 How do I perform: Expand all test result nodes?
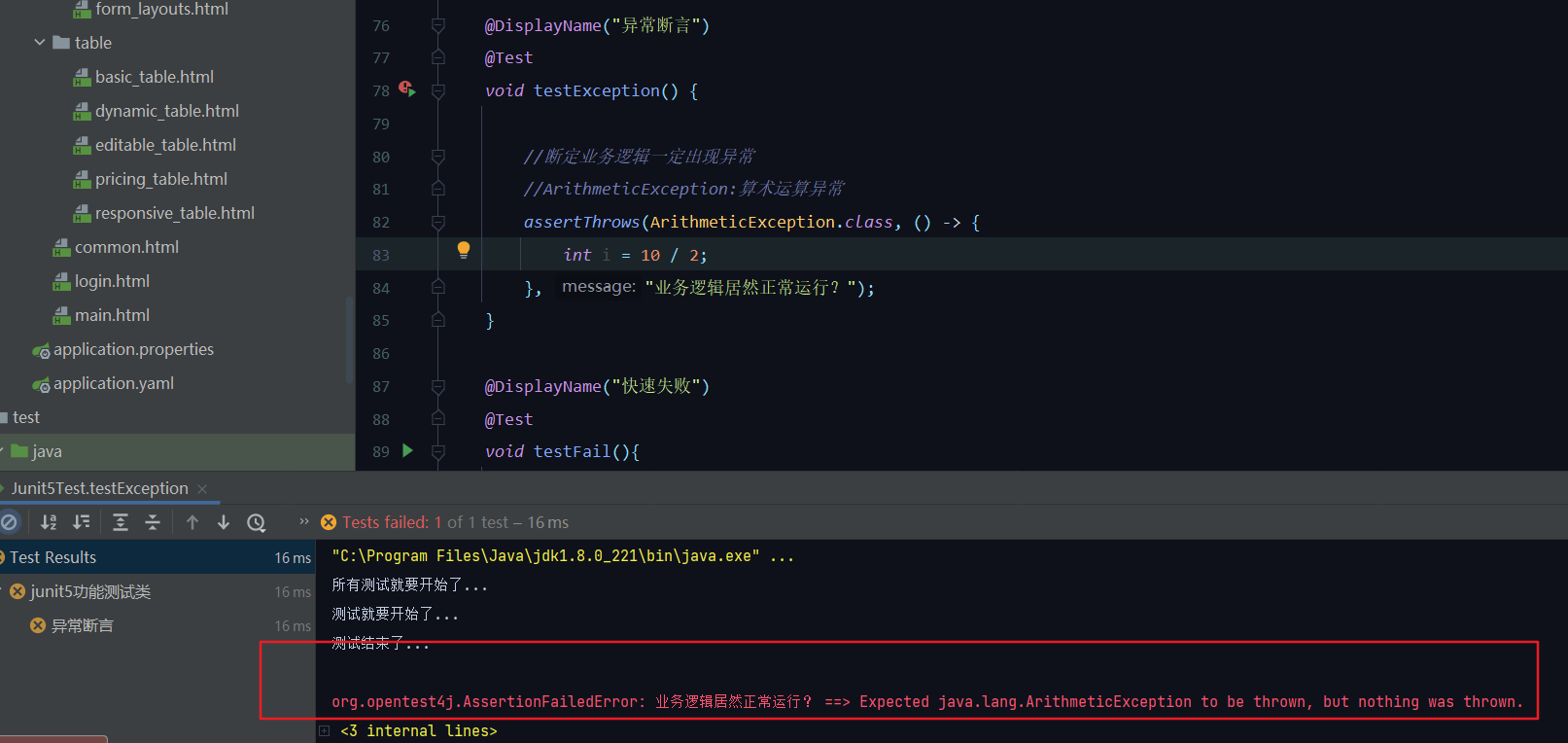[121, 522]
